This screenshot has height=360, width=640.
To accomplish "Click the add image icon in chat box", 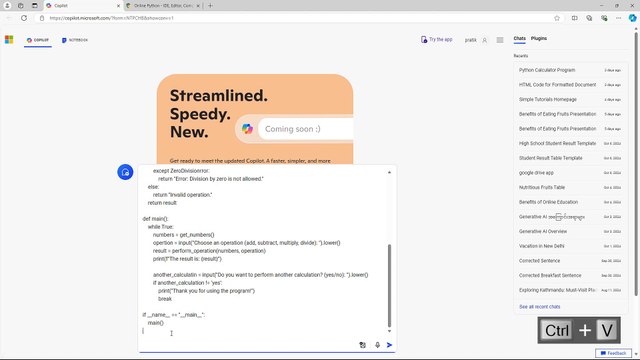I will tap(362, 345).
